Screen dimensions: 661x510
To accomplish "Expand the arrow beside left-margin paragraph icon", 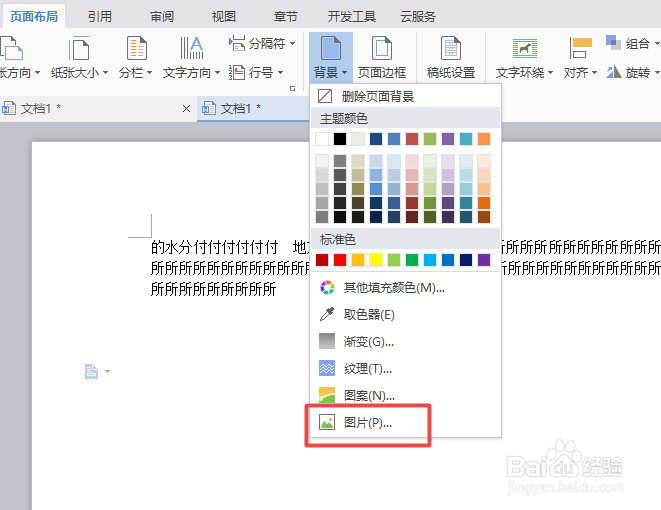I will [107, 371].
